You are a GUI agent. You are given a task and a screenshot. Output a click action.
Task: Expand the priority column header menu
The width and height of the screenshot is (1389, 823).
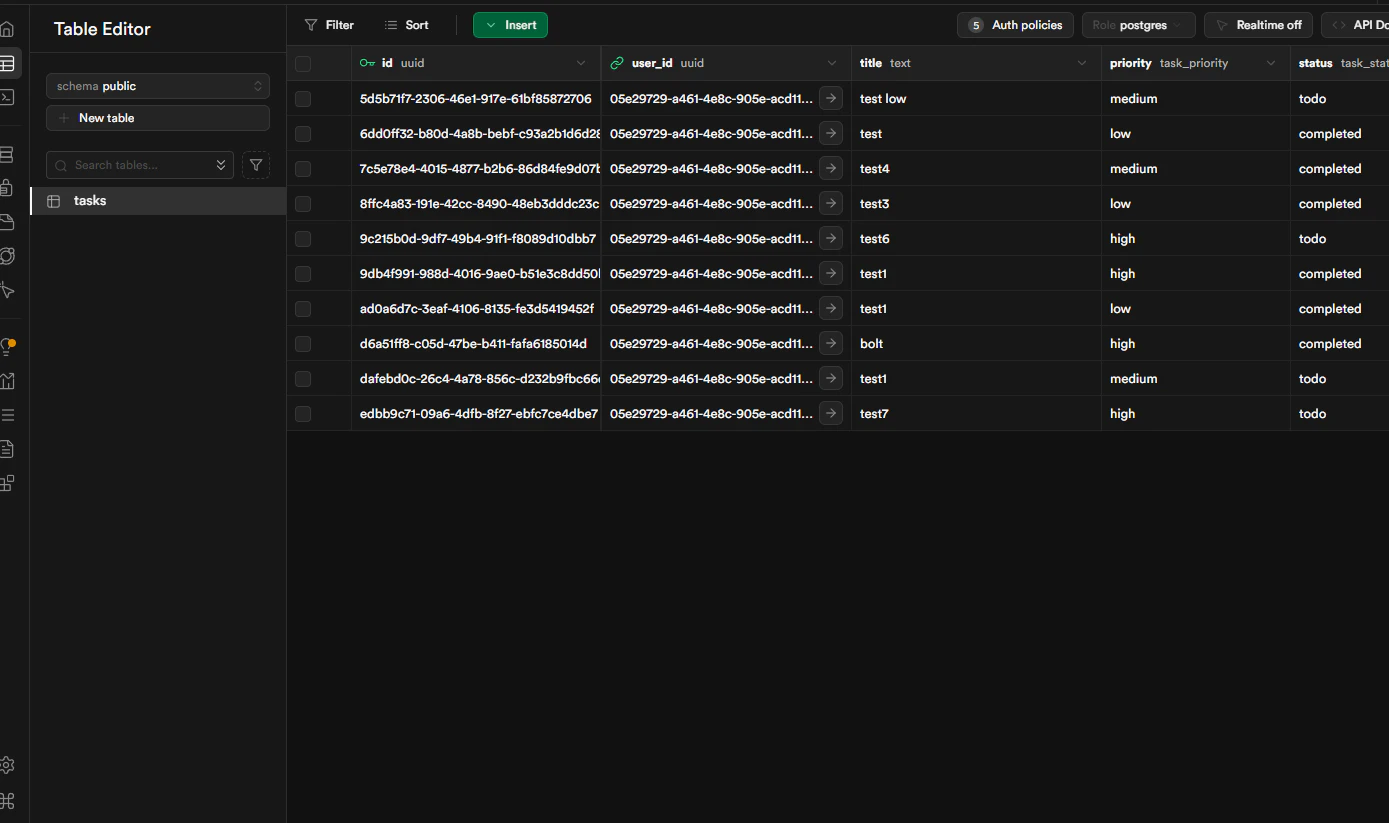[x=1271, y=63]
